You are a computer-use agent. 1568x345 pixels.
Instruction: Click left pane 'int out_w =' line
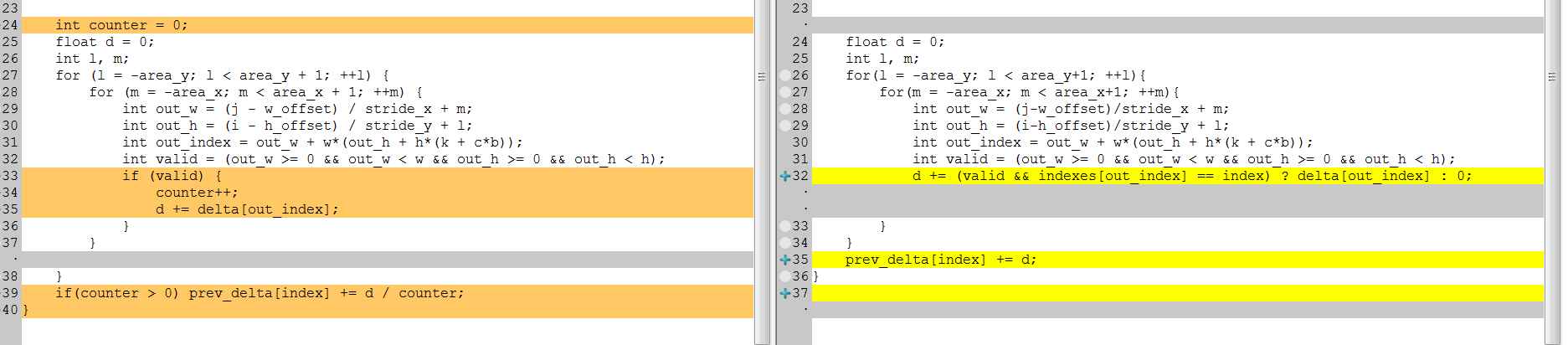click(297, 109)
